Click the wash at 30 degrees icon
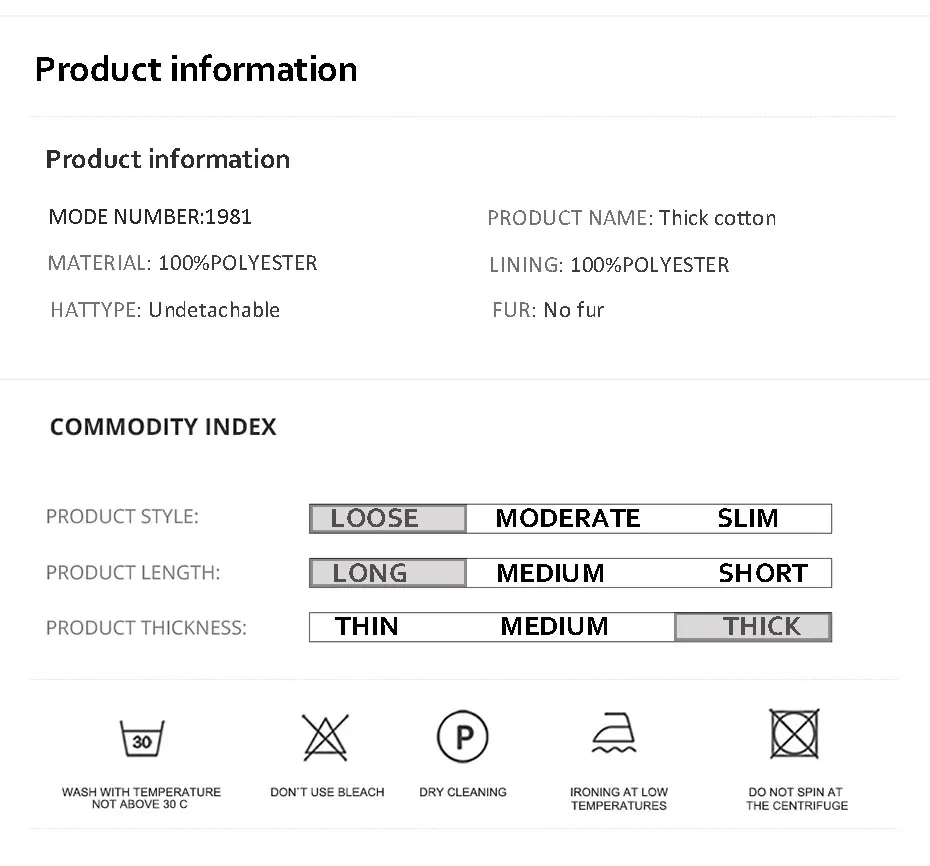Screen dimensions: 930x866 [142, 740]
